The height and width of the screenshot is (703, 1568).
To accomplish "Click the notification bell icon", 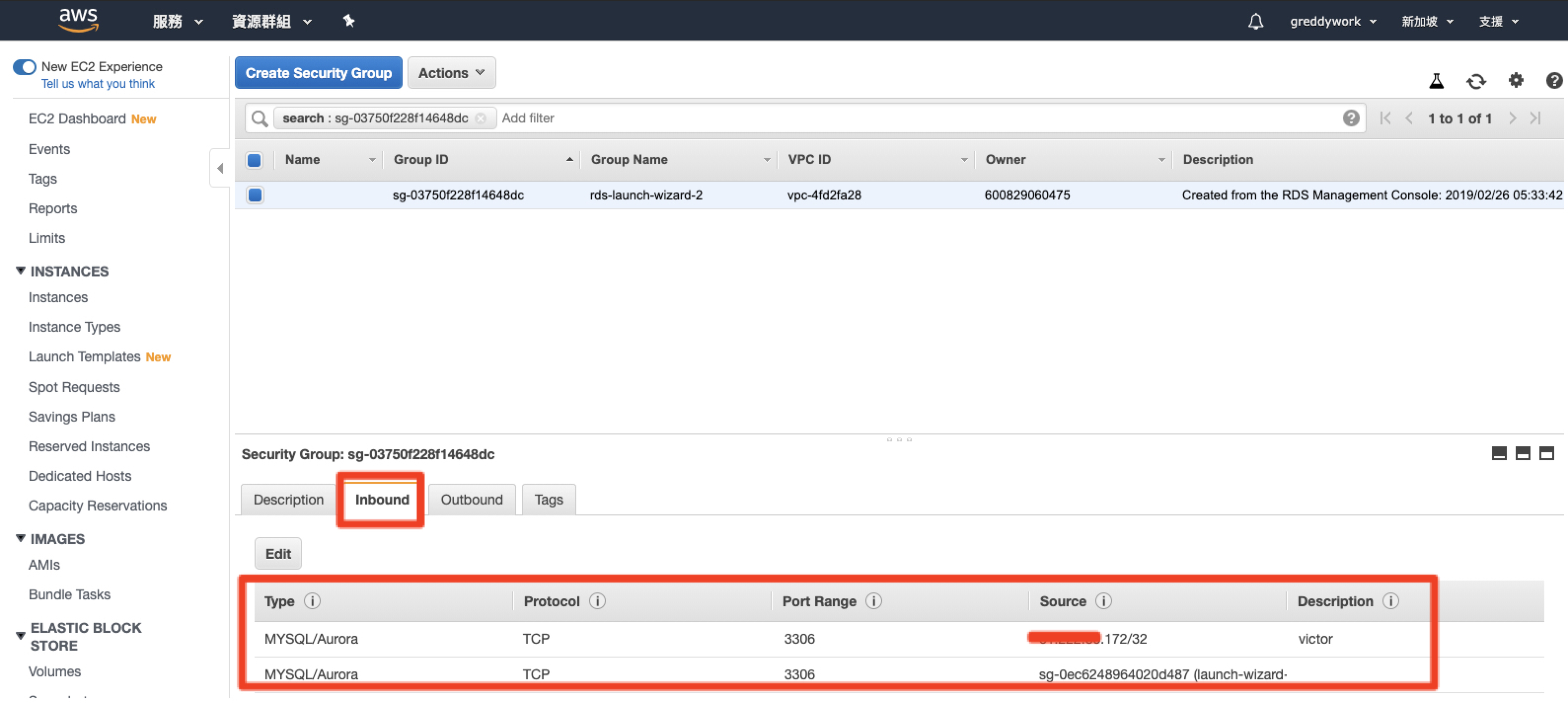I will point(1255,21).
